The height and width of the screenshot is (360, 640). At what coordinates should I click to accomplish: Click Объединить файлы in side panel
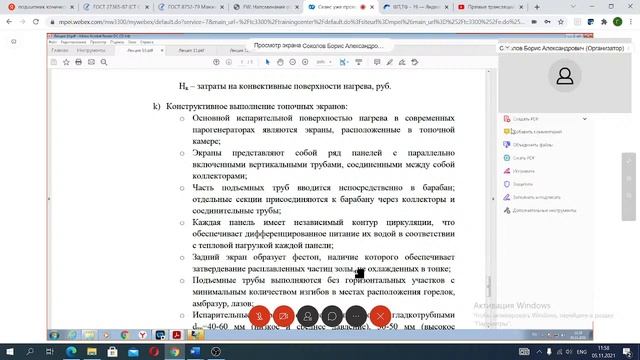tap(528, 145)
